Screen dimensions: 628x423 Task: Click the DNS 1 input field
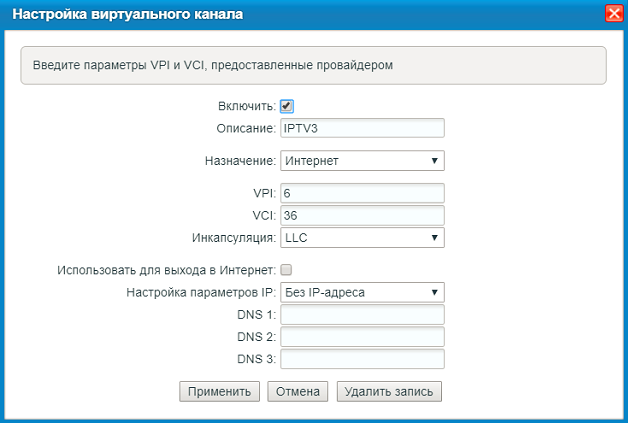(362, 315)
